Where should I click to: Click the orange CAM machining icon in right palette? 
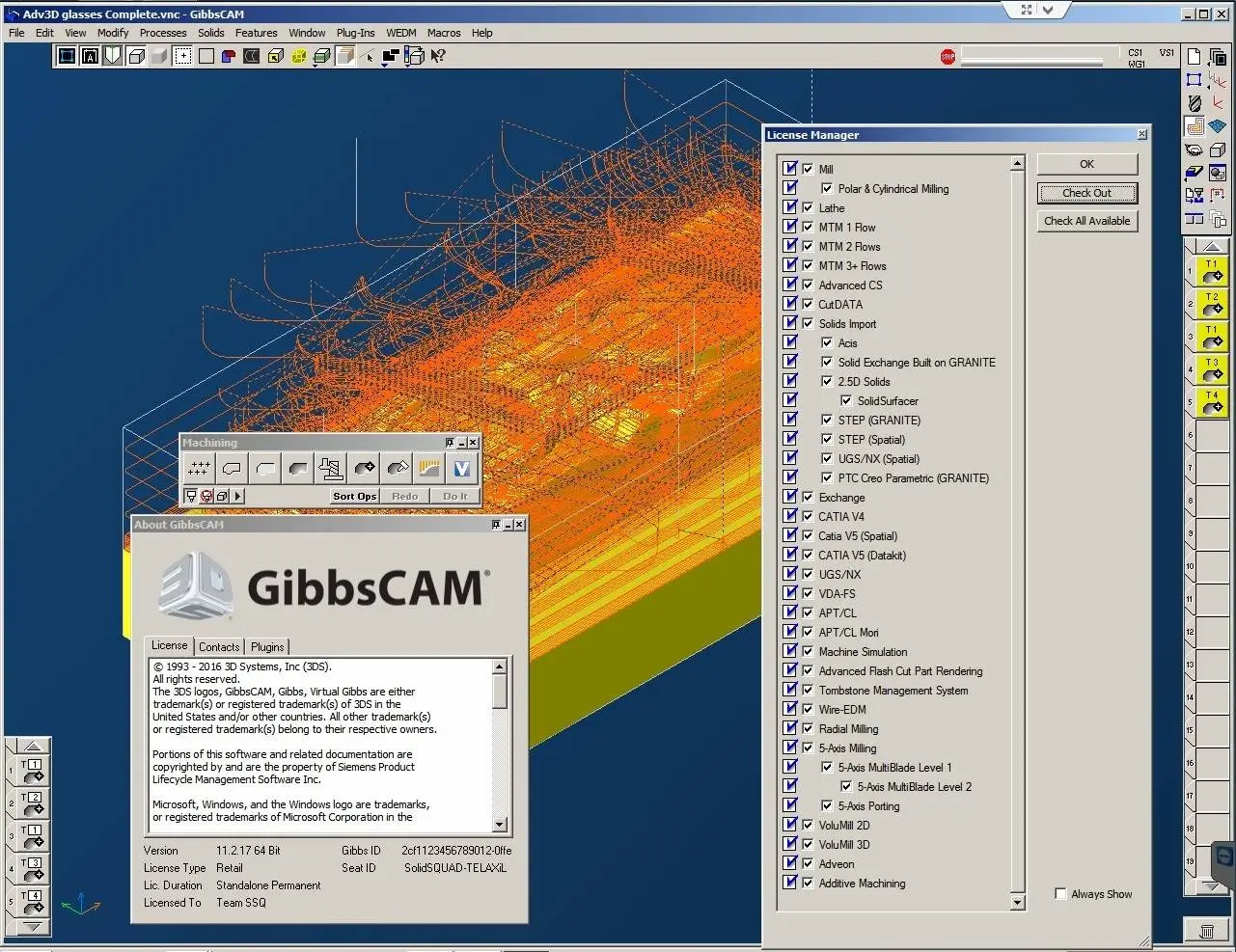point(1195,125)
